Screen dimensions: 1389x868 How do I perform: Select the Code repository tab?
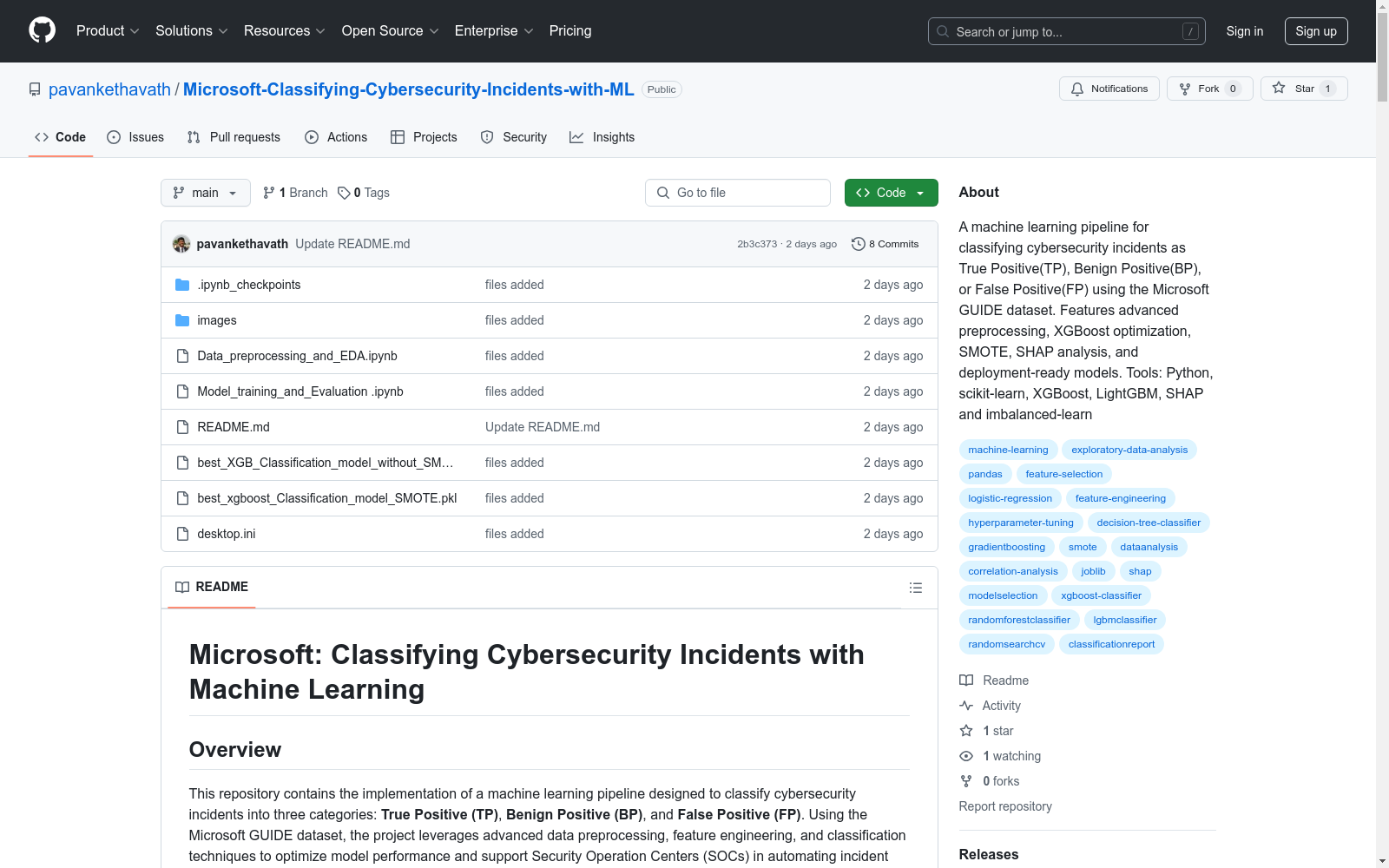pos(60,137)
